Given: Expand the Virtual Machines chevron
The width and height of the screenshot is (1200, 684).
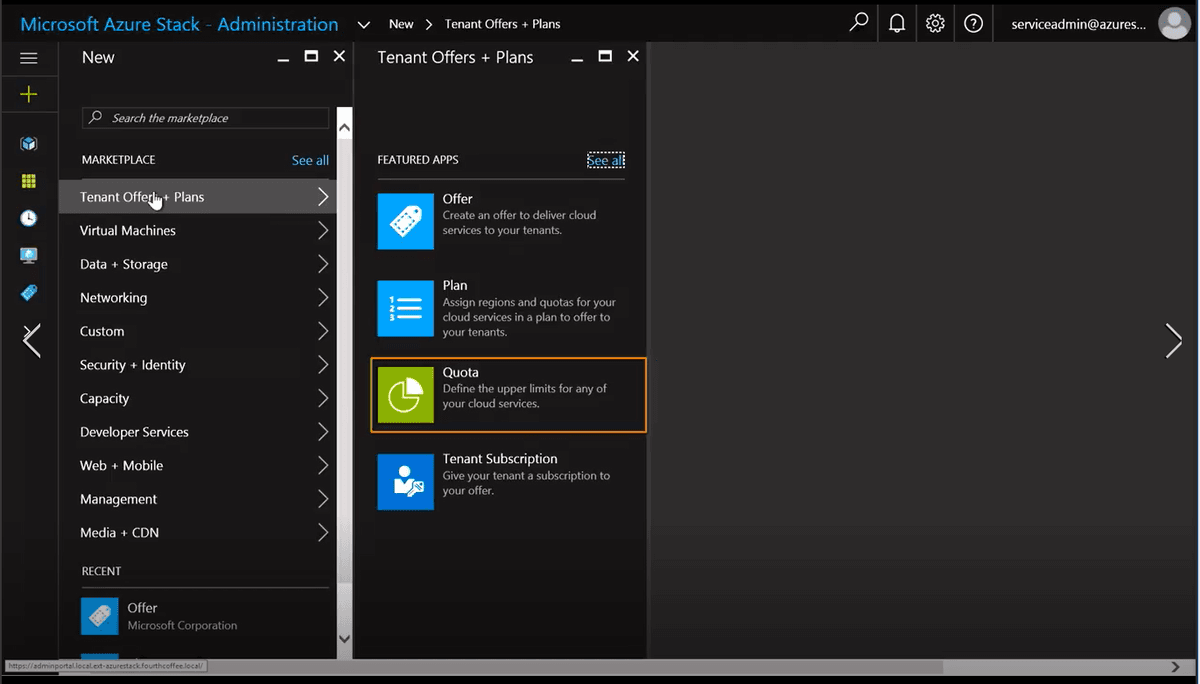Looking at the screenshot, I should coord(323,231).
